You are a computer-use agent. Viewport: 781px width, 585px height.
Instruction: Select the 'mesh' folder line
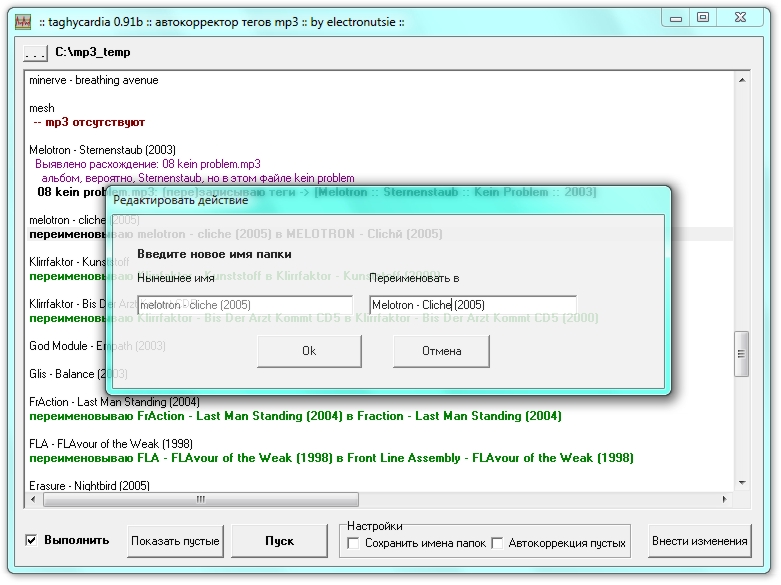click(x=42, y=108)
